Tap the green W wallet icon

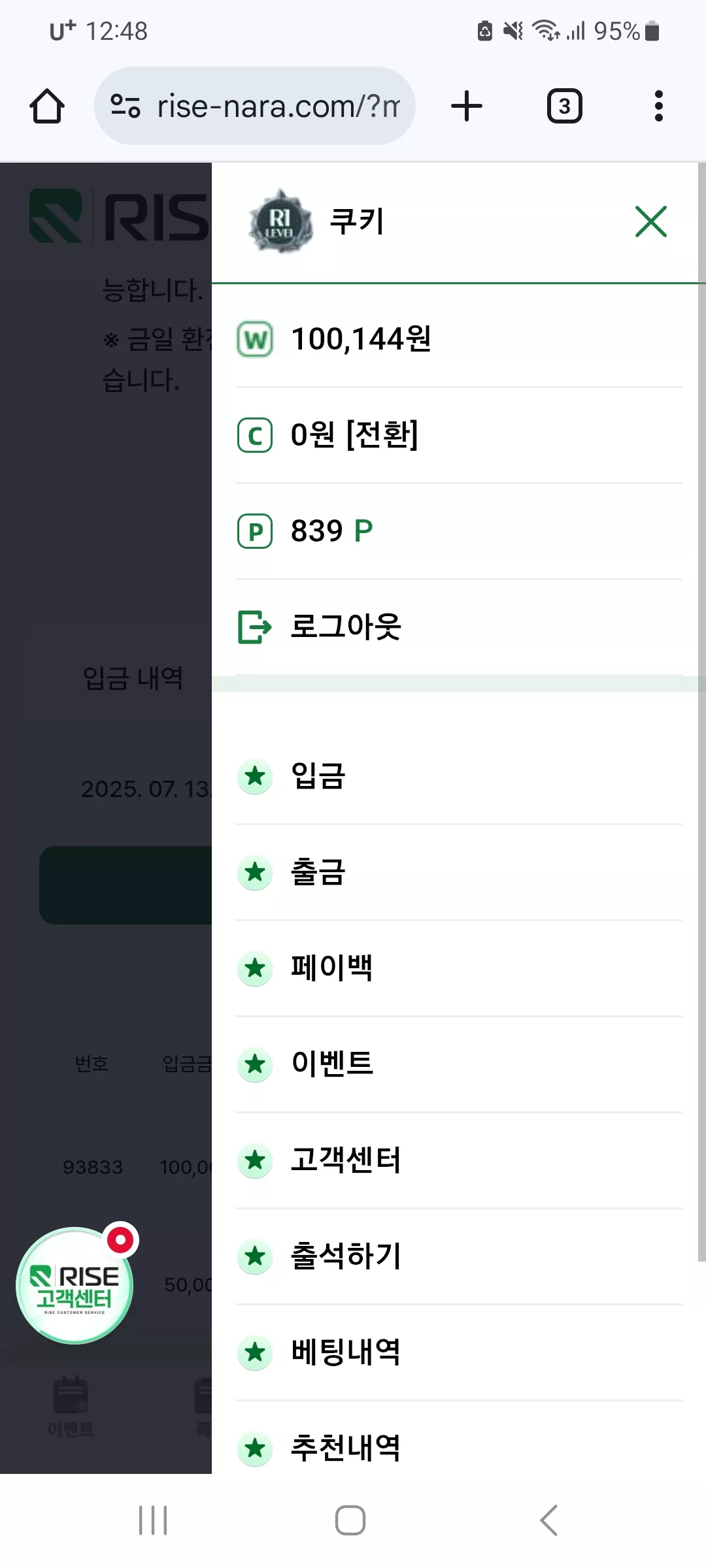(x=255, y=340)
